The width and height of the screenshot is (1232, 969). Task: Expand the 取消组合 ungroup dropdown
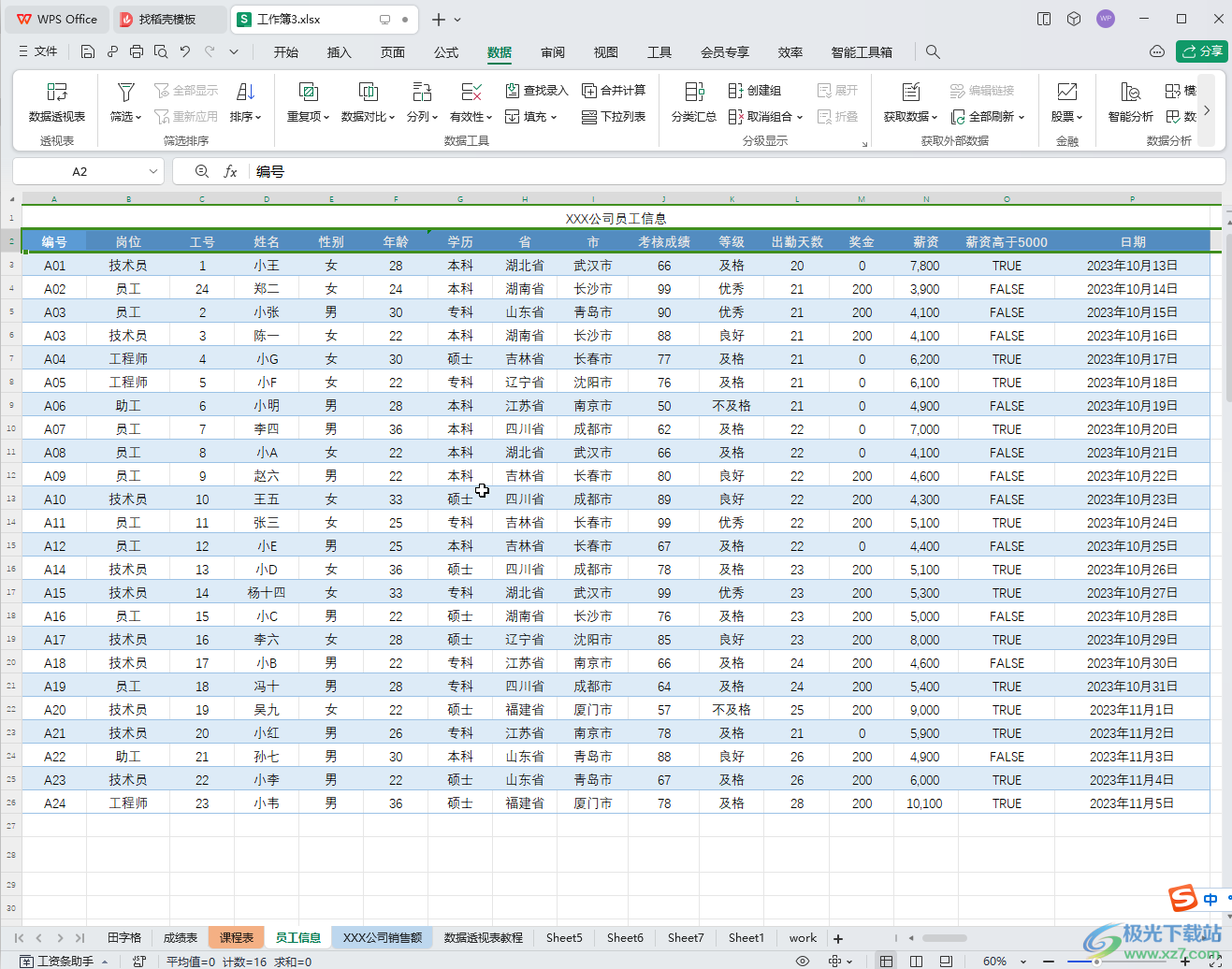coord(800,118)
